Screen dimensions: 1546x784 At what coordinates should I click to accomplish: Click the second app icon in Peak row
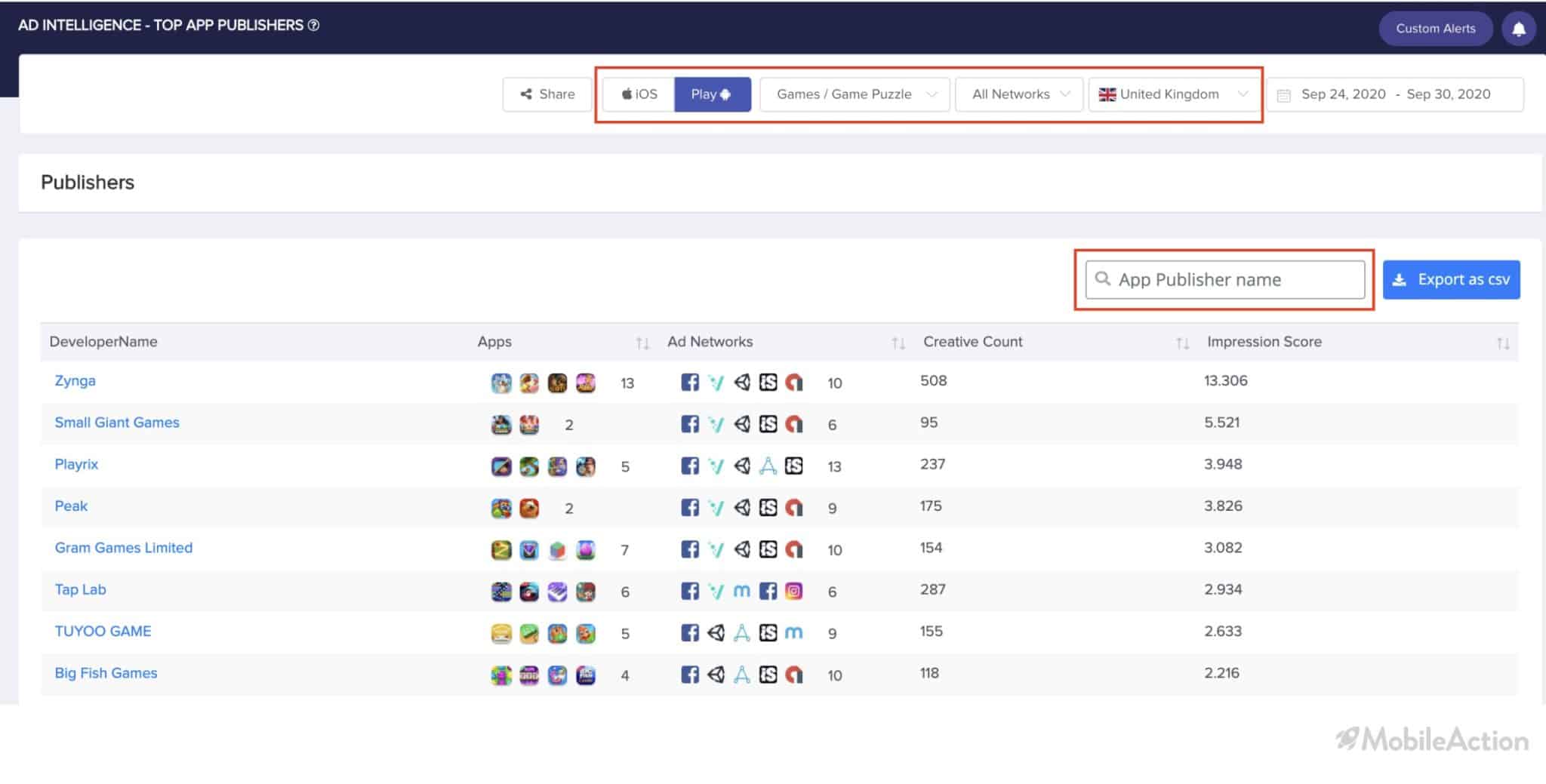[x=529, y=508]
